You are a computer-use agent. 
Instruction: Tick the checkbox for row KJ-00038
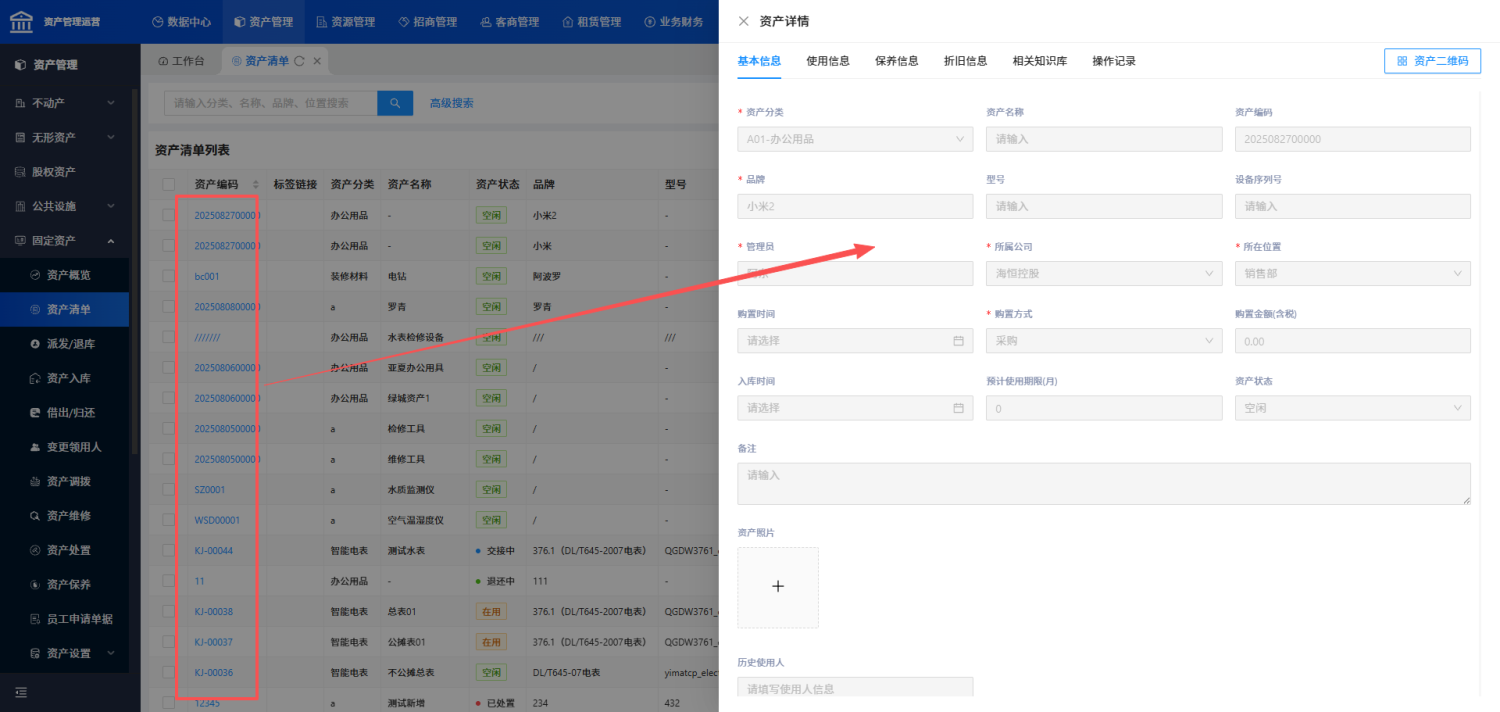coord(168,612)
